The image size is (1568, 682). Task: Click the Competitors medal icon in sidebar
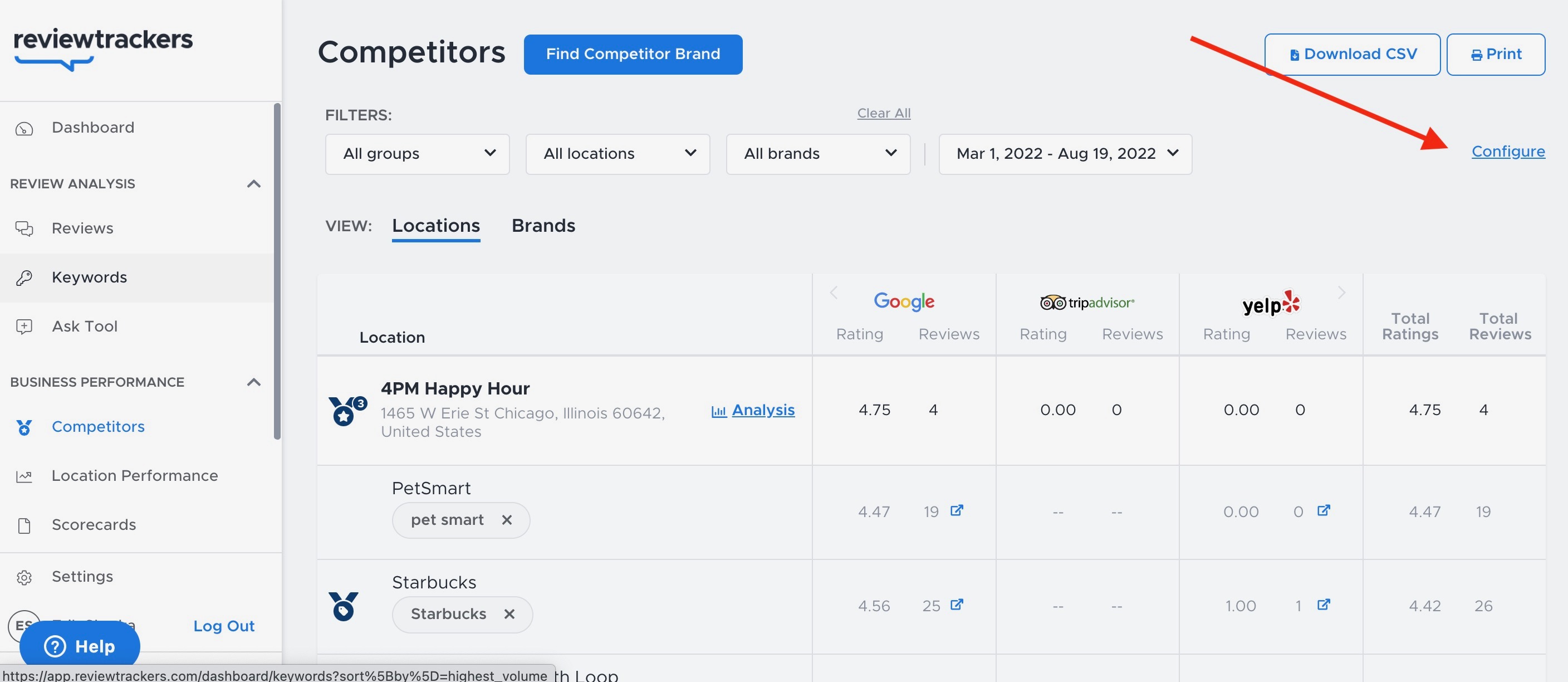point(24,427)
